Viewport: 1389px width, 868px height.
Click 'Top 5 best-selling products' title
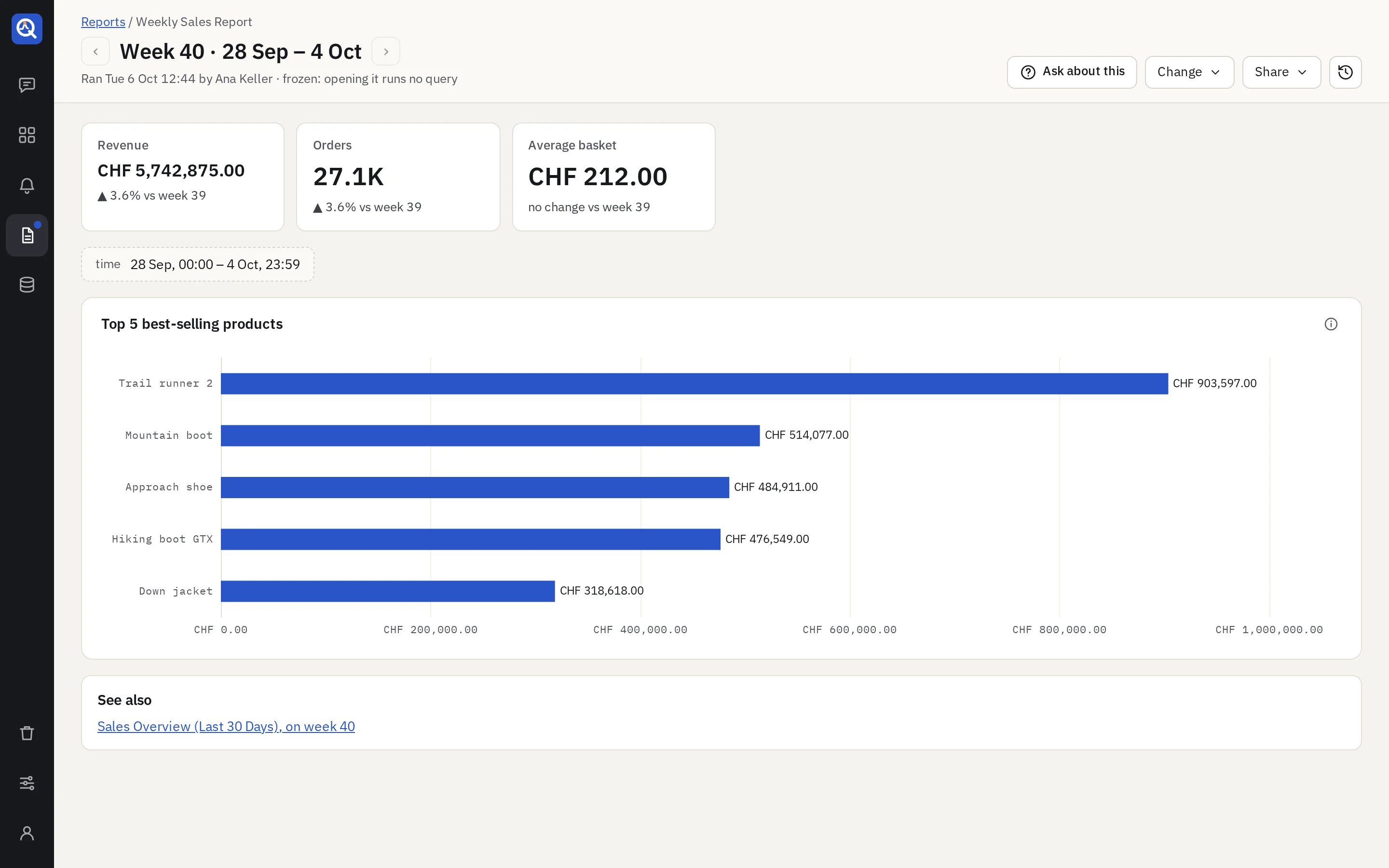pos(191,325)
